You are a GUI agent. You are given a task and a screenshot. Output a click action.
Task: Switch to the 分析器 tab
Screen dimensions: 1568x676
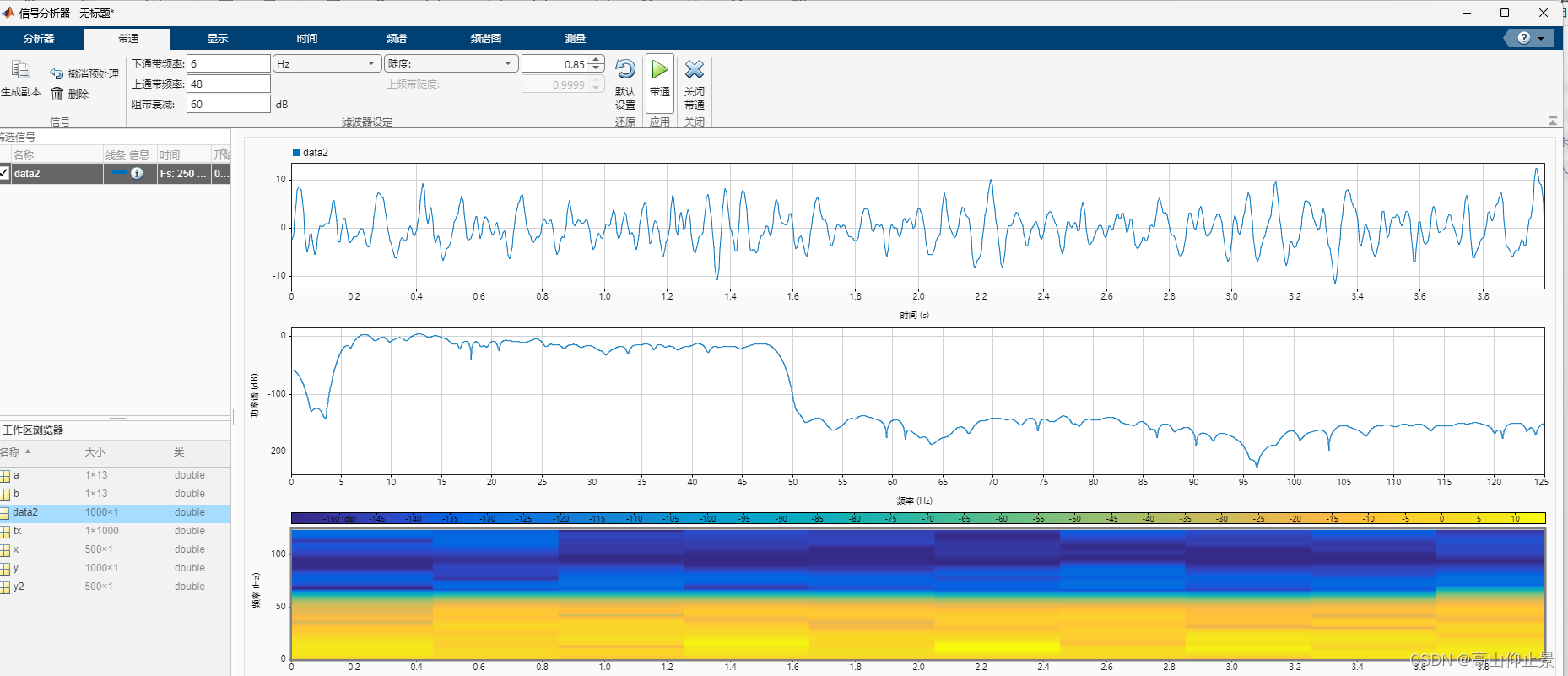click(39, 39)
